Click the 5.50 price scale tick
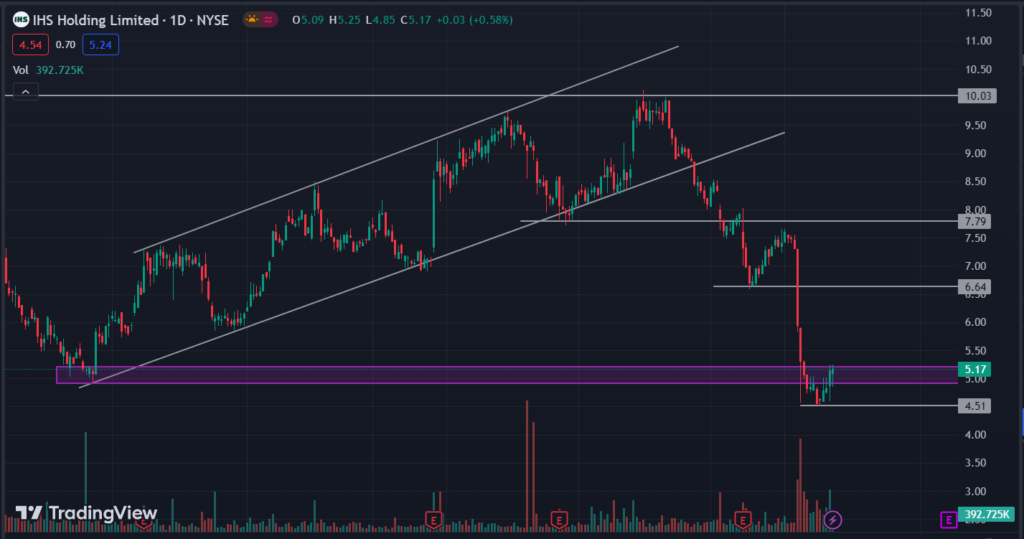The width and height of the screenshot is (1024, 539). click(975, 351)
